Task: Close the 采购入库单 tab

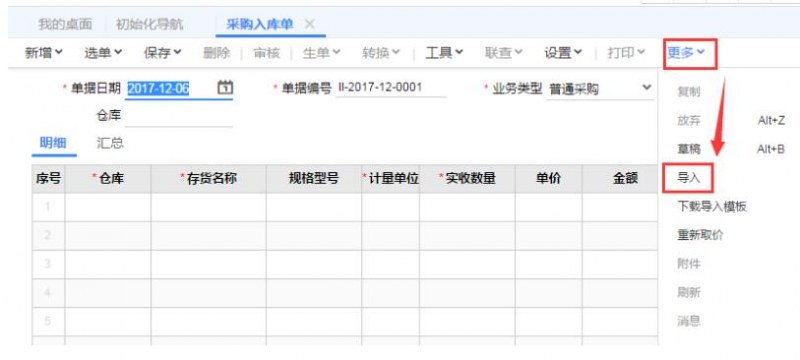Action: coord(309,24)
